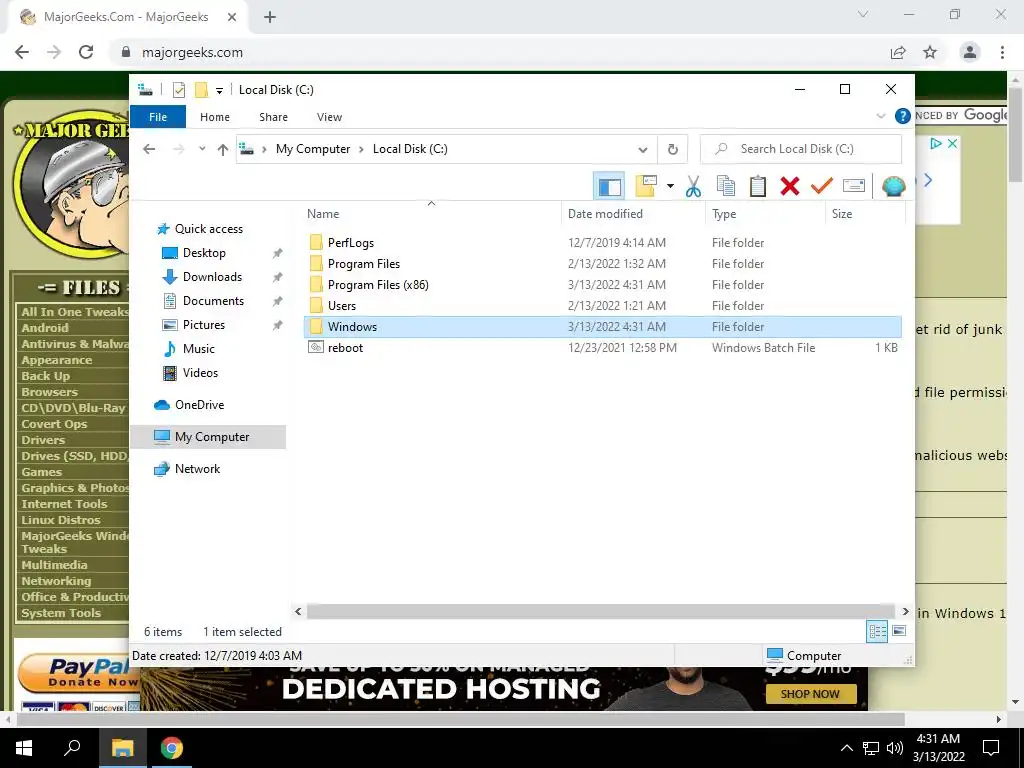The image size is (1024, 768).
Task: Switch to the Share ribbon tab
Action: click(x=273, y=117)
